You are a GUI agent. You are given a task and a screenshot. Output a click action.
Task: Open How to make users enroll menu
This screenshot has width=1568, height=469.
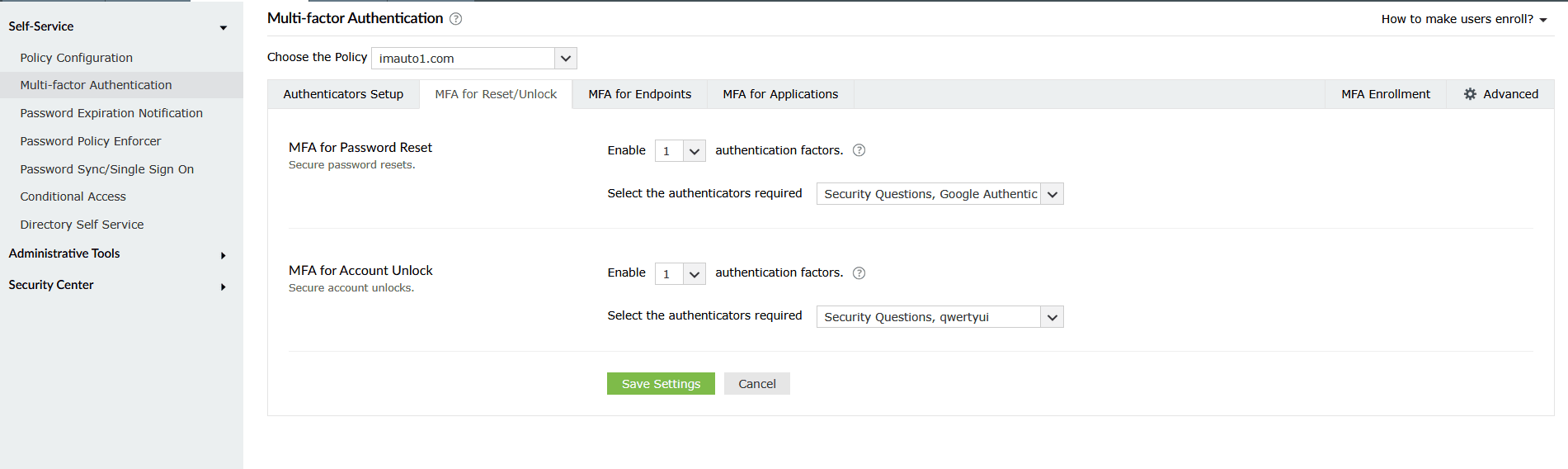coord(1463,19)
